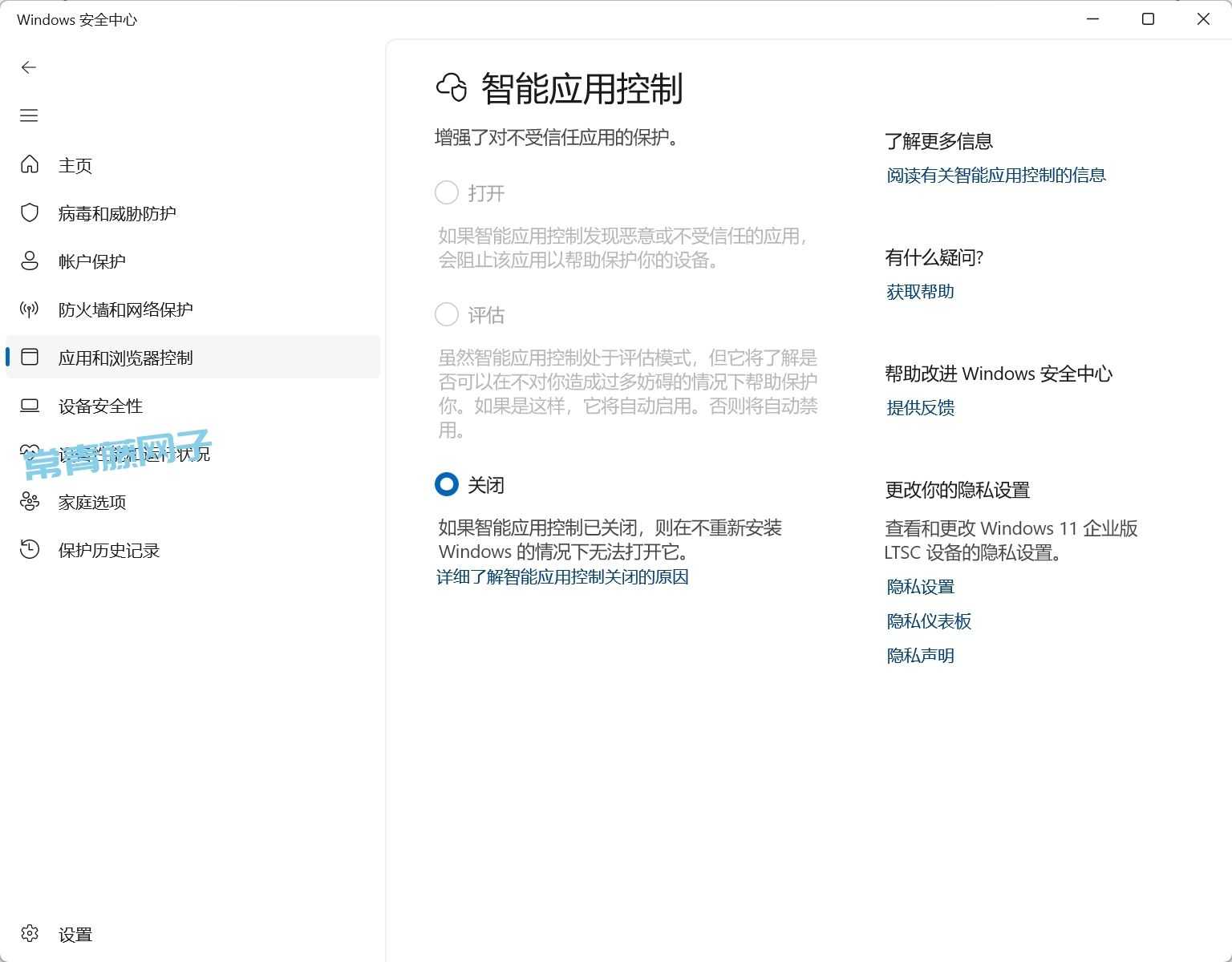Click the laptop icon for 设备安全性
1232x962 pixels.
click(30, 406)
